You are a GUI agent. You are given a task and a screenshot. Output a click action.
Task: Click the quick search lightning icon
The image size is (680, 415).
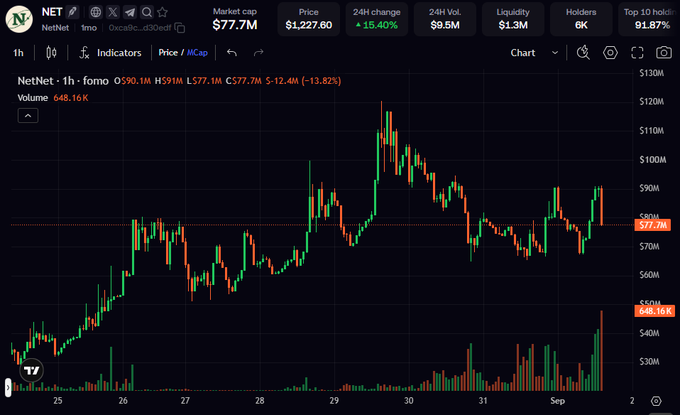(583, 53)
